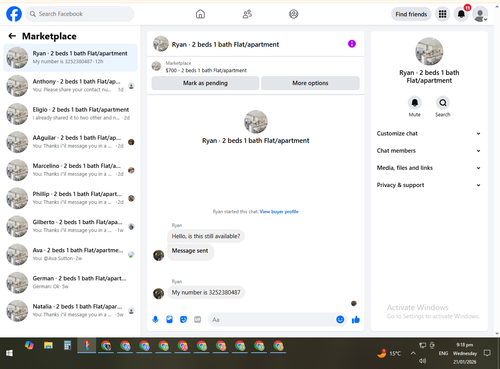
Task: Open Copilot from the taskbar
Action: pos(29,346)
